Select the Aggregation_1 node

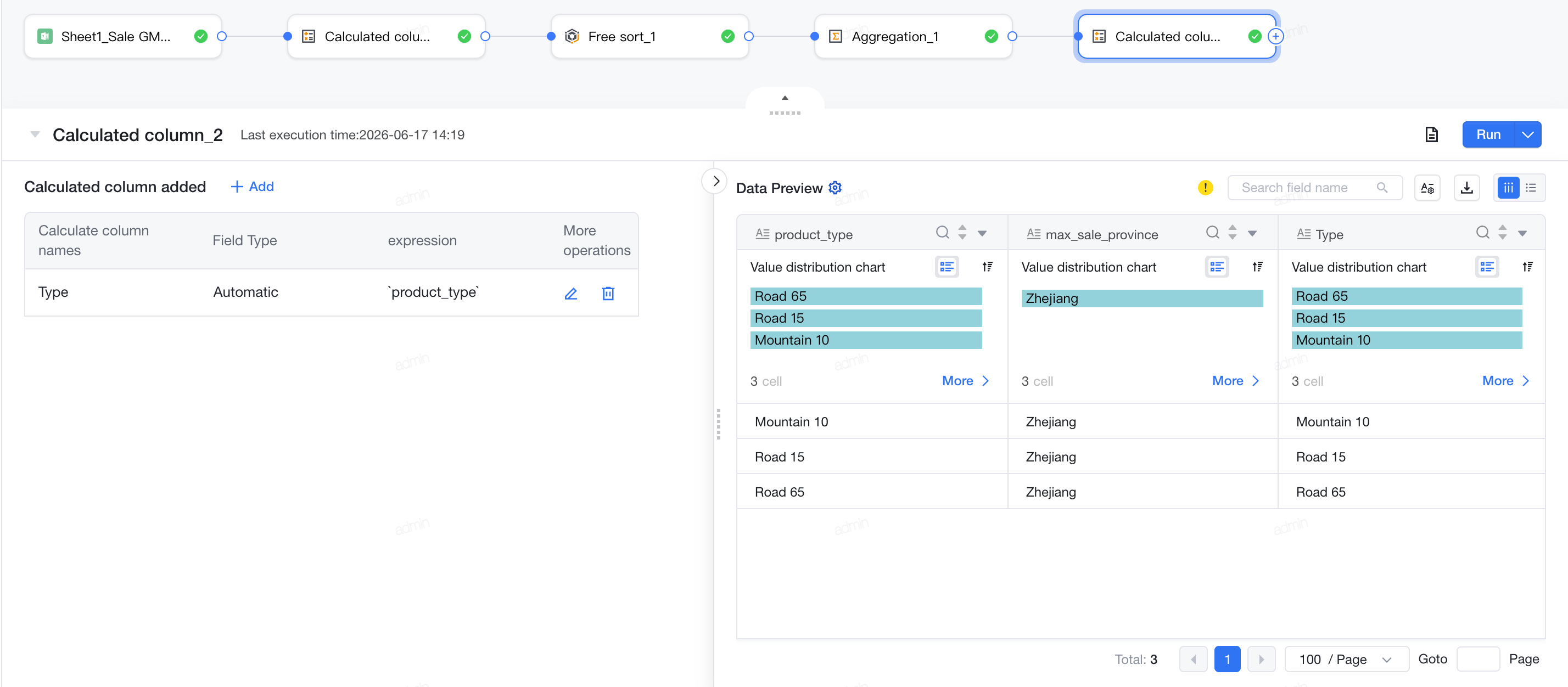912,37
